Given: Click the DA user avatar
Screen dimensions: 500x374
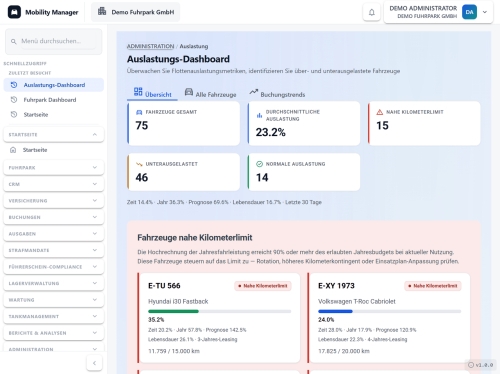Looking at the screenshot, I should click(x=469, y=12).
